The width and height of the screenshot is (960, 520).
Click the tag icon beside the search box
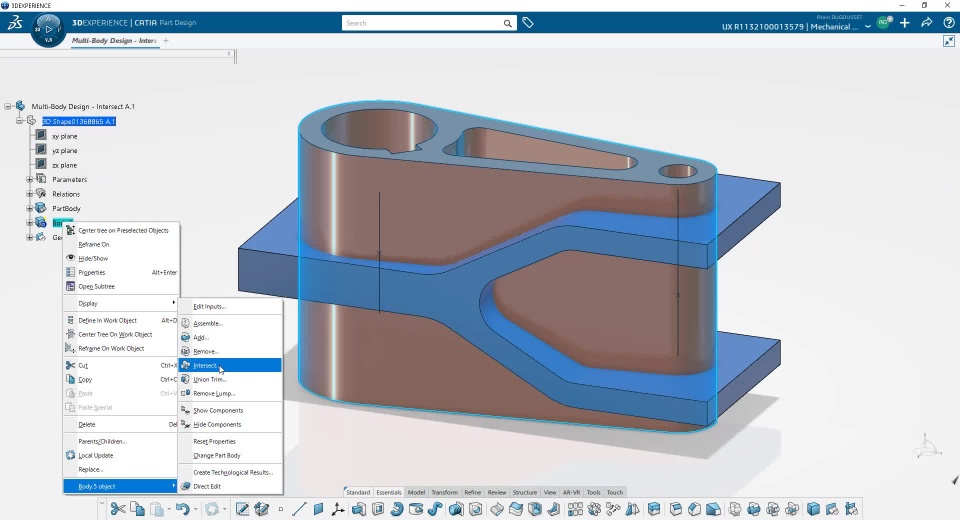528,23
